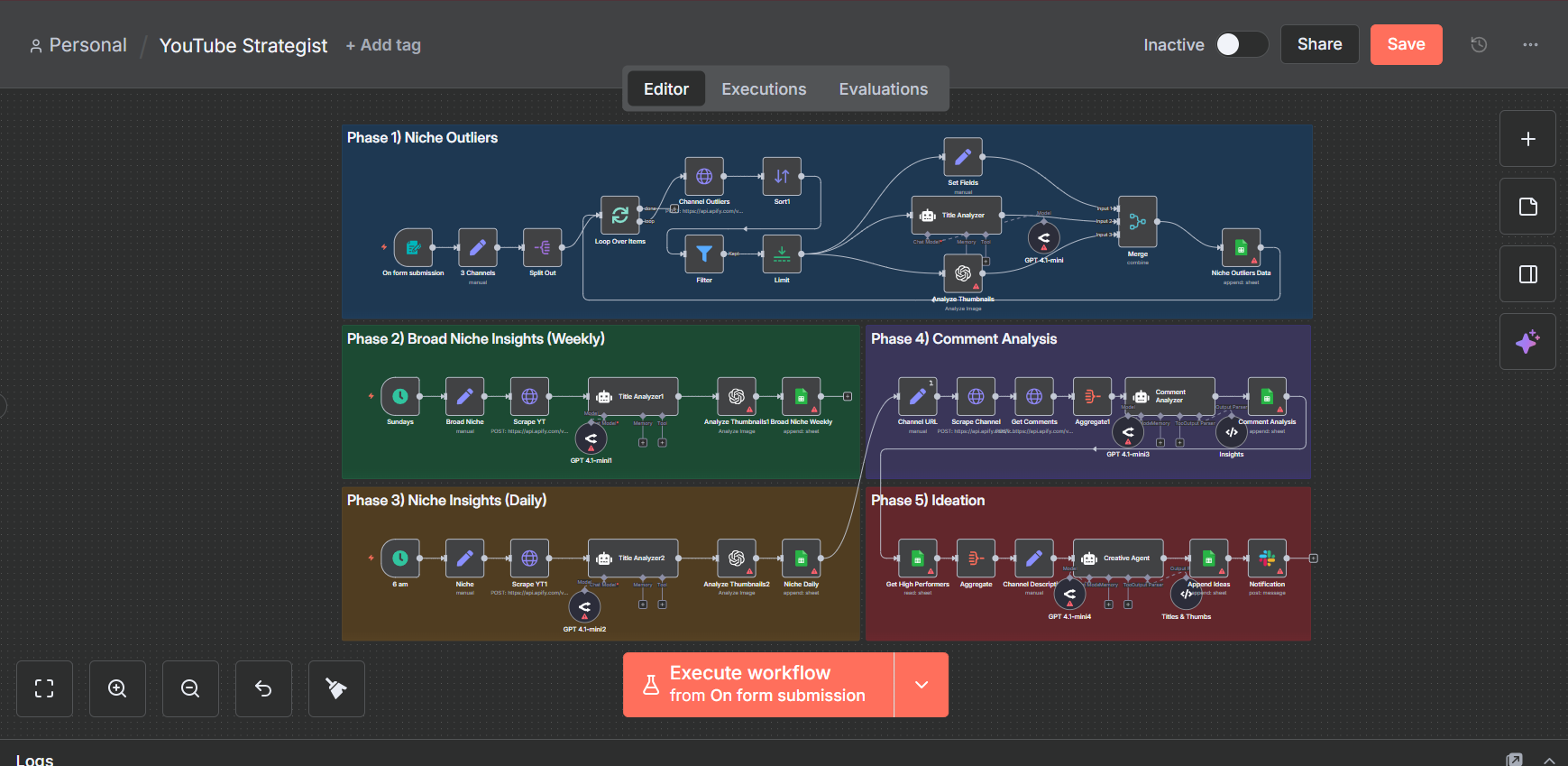Image resolution: width=1568 pixels, height=766 pixels.
Task: Switch to the Executions tab
Action: point(764,89)
